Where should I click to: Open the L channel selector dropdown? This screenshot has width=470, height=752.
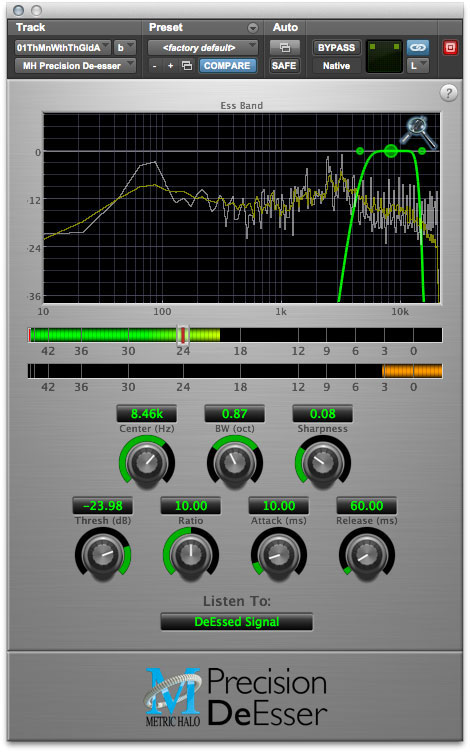click(x=417, y=66)
